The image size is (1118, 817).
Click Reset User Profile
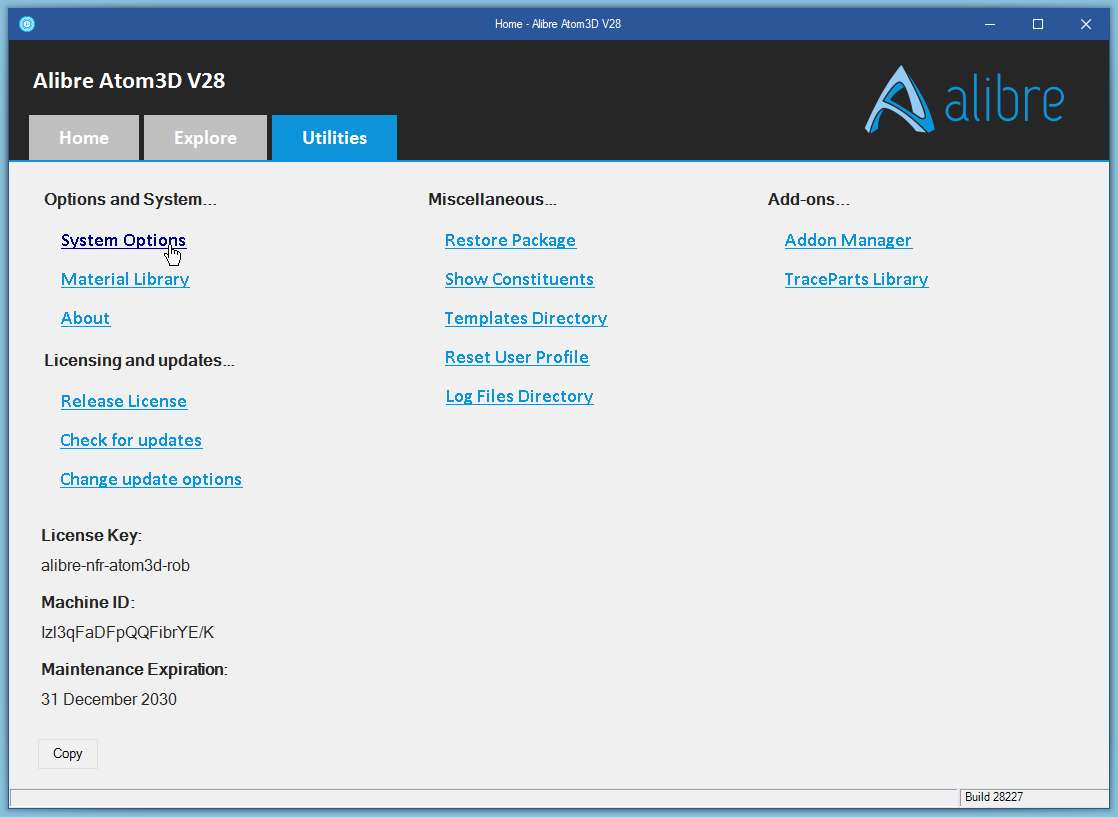point(517,357)
